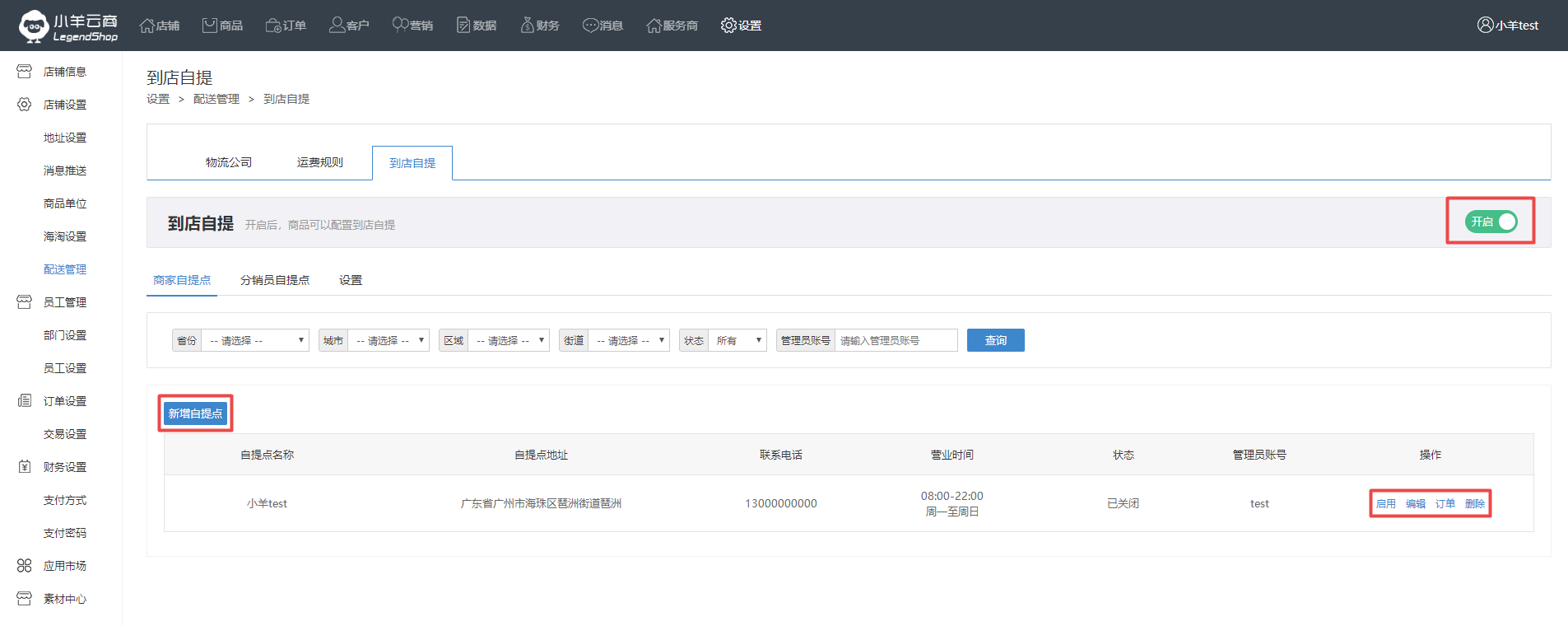Image resolution: width=1568 pixels, height=626 pixels.
Task: Click the 小羊test user avatar icon
Action: click(x=1485, y=25)
